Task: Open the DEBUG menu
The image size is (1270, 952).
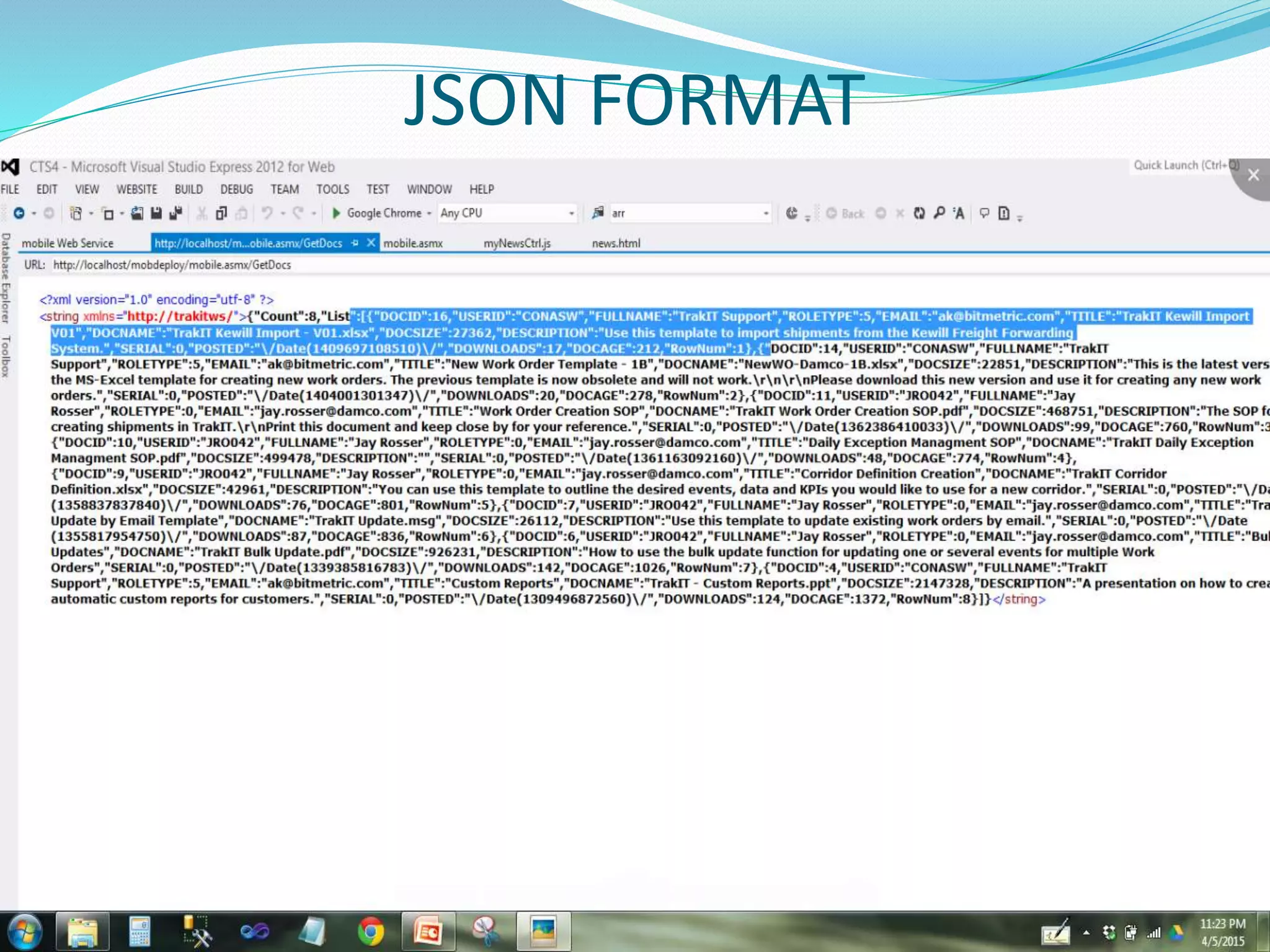Action: (x=236, y=189)
